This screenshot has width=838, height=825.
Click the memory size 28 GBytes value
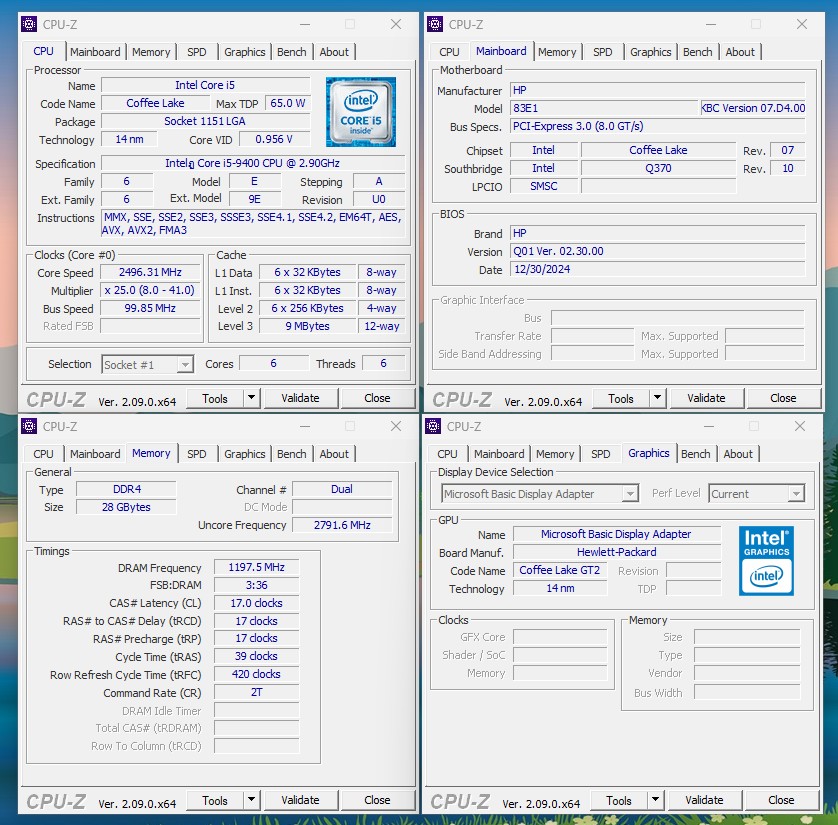(x=126, y=507)
